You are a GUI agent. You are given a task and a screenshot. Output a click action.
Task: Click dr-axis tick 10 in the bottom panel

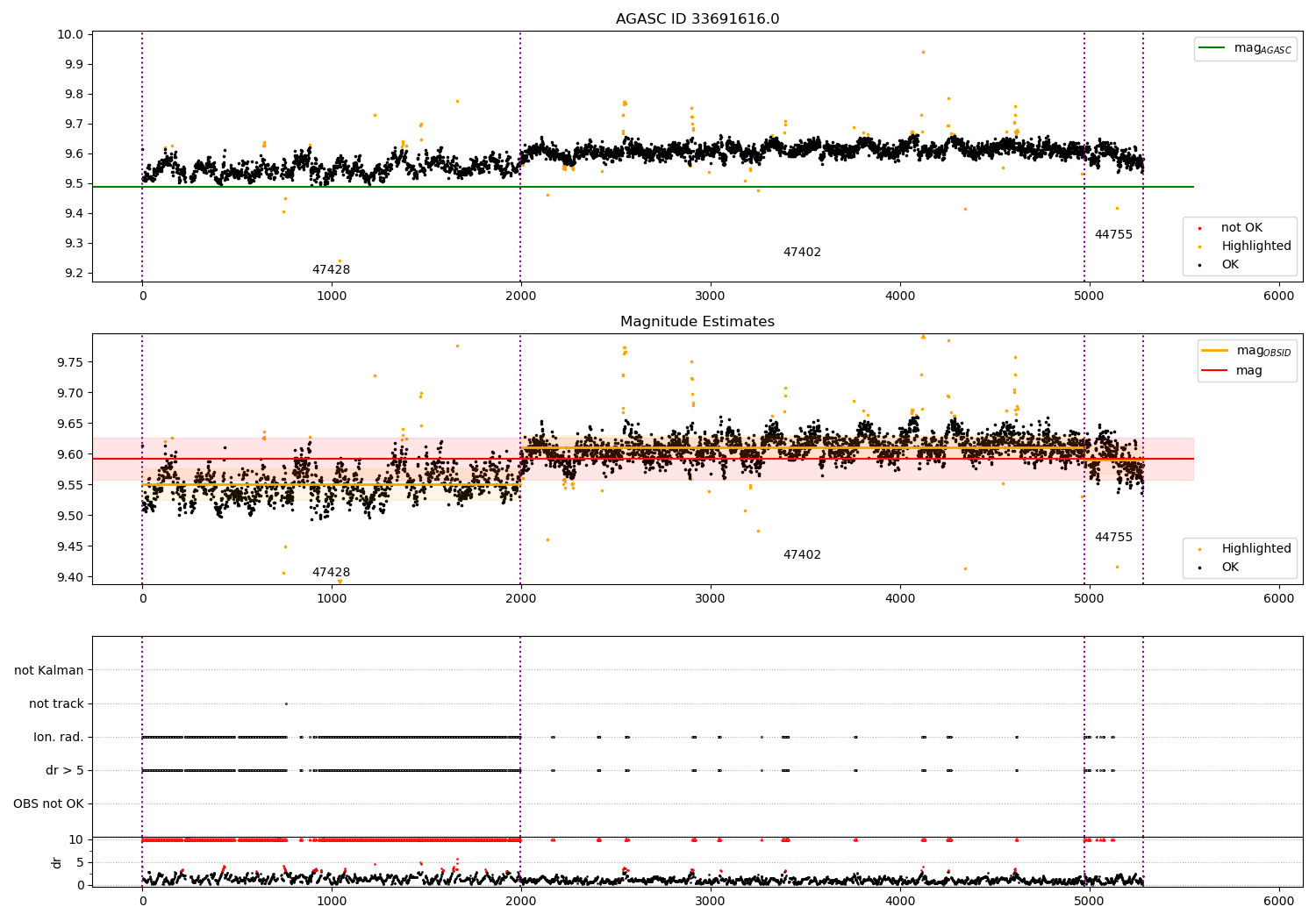click(76, 840)
